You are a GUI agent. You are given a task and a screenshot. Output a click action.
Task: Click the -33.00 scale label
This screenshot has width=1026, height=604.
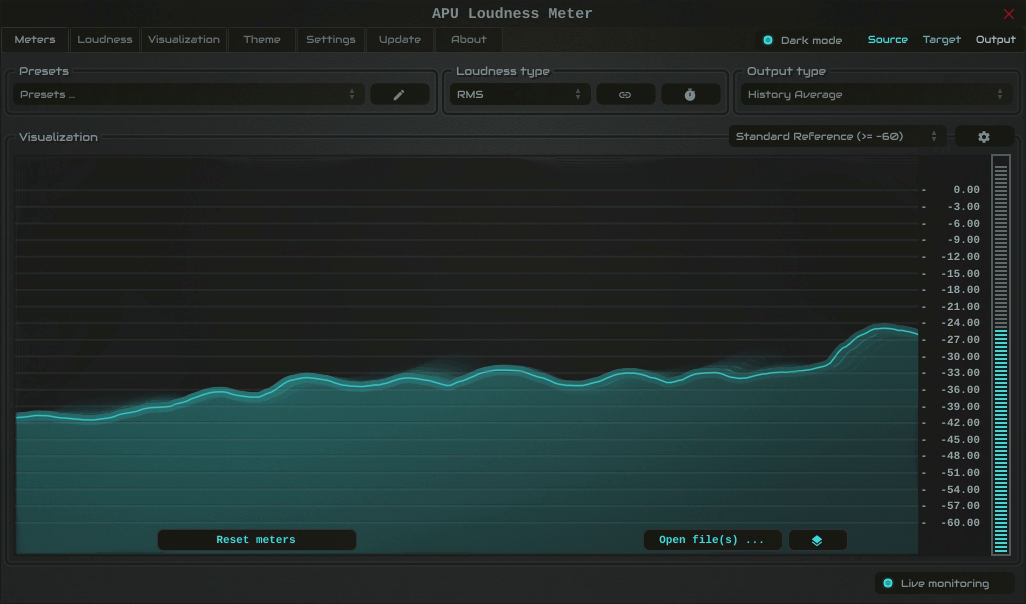pyautogui.click(x=960, y=373)
